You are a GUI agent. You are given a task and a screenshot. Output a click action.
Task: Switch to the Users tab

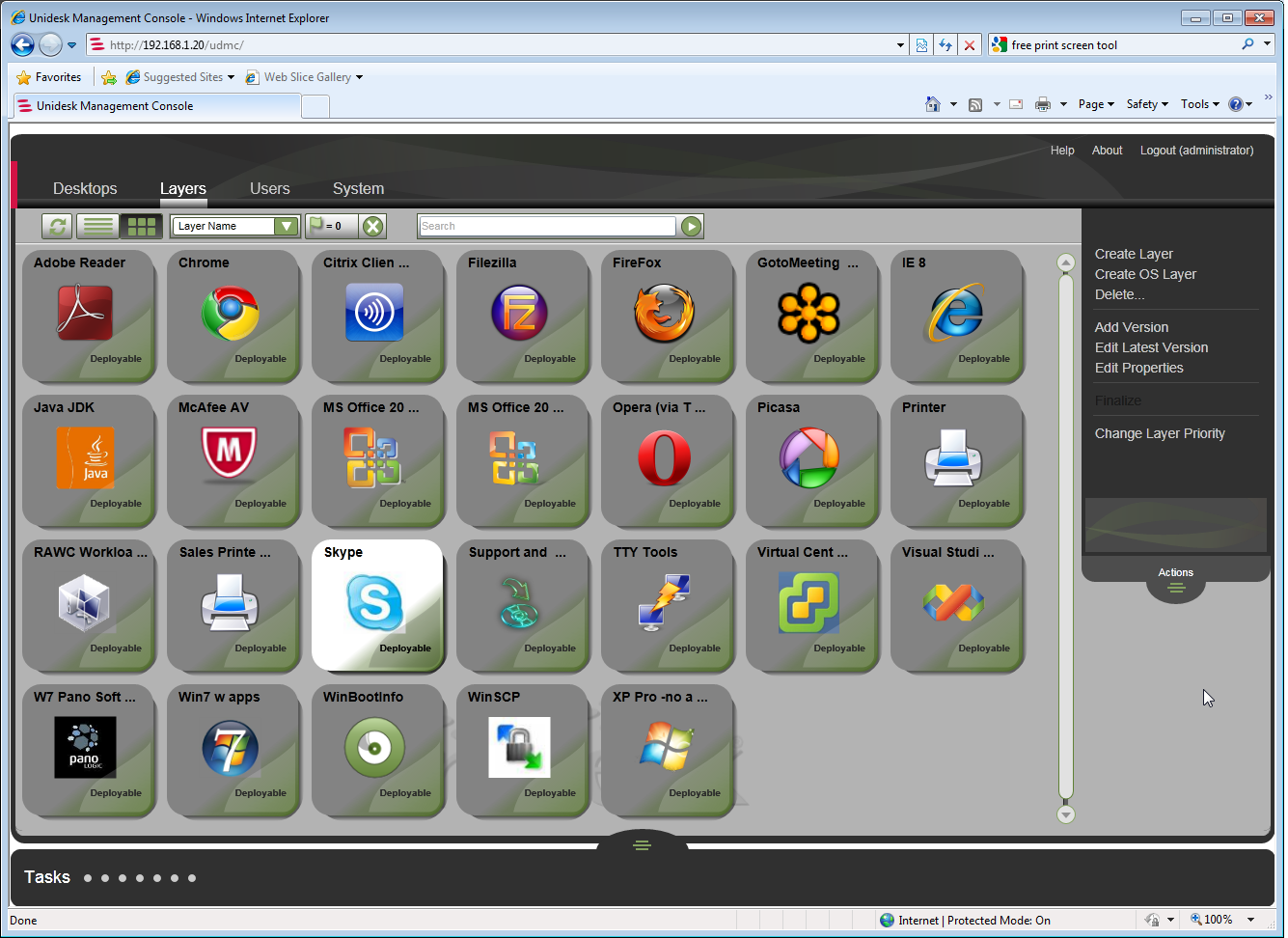270,189
